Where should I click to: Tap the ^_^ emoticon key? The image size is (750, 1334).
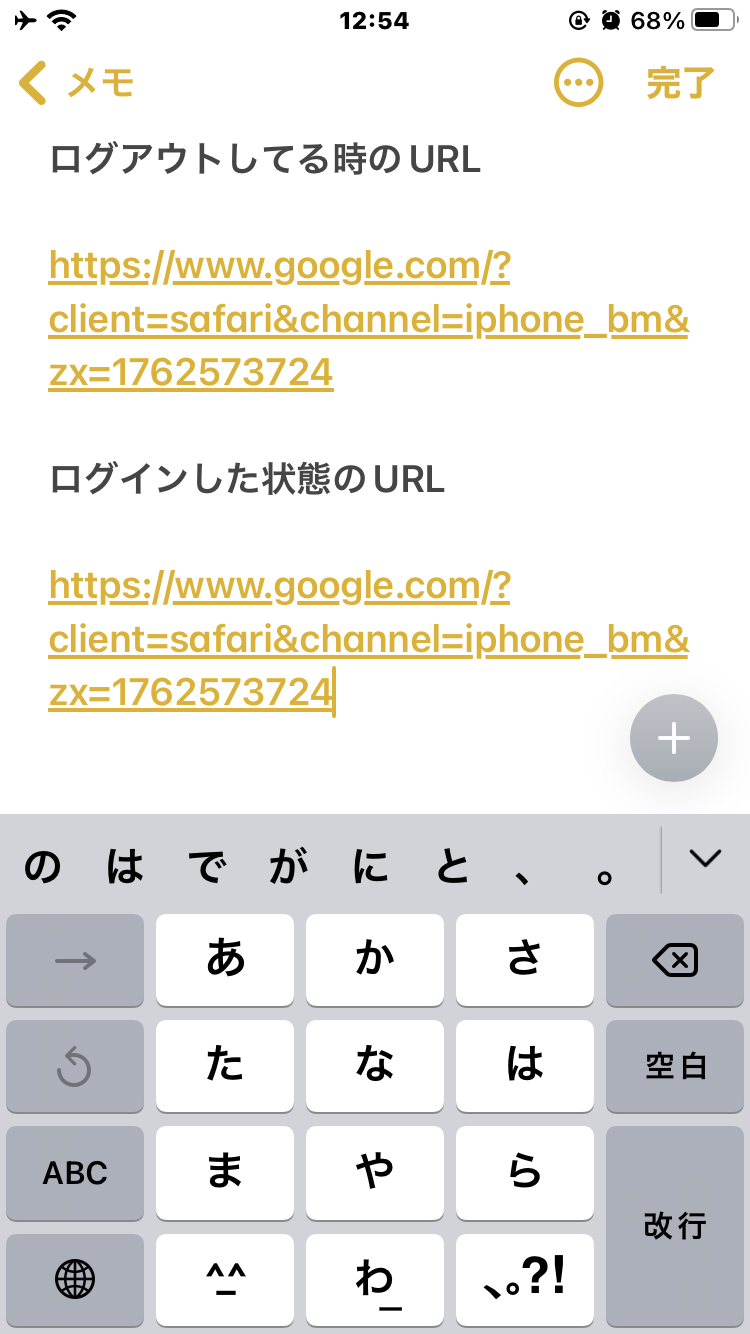[x=225, y=1280]
